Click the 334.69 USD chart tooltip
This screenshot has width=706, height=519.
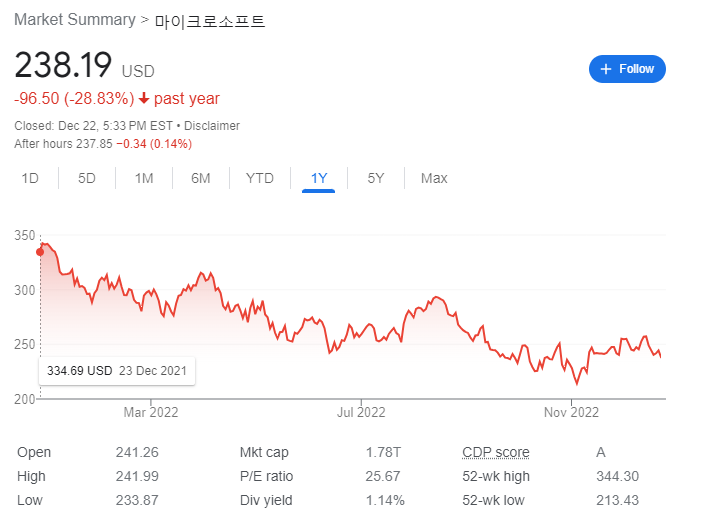[x=117, y=371]
